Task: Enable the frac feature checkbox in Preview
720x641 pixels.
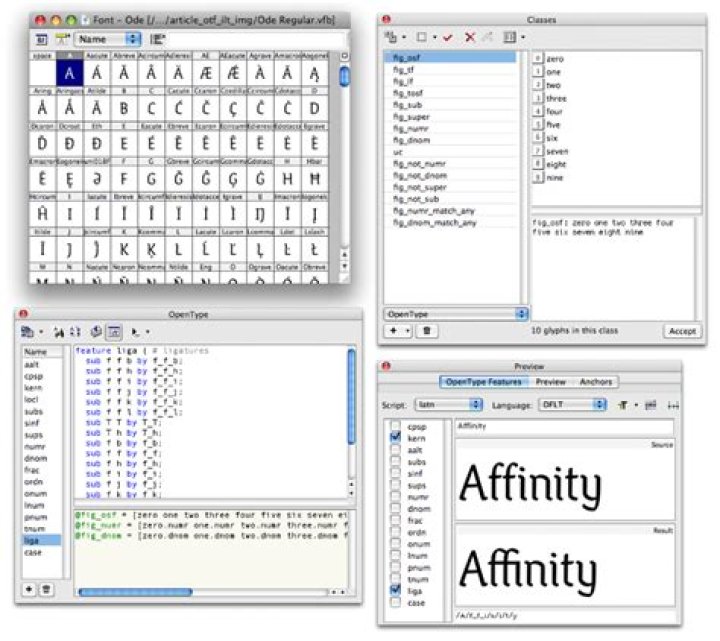Action: (x=395, y=520)
